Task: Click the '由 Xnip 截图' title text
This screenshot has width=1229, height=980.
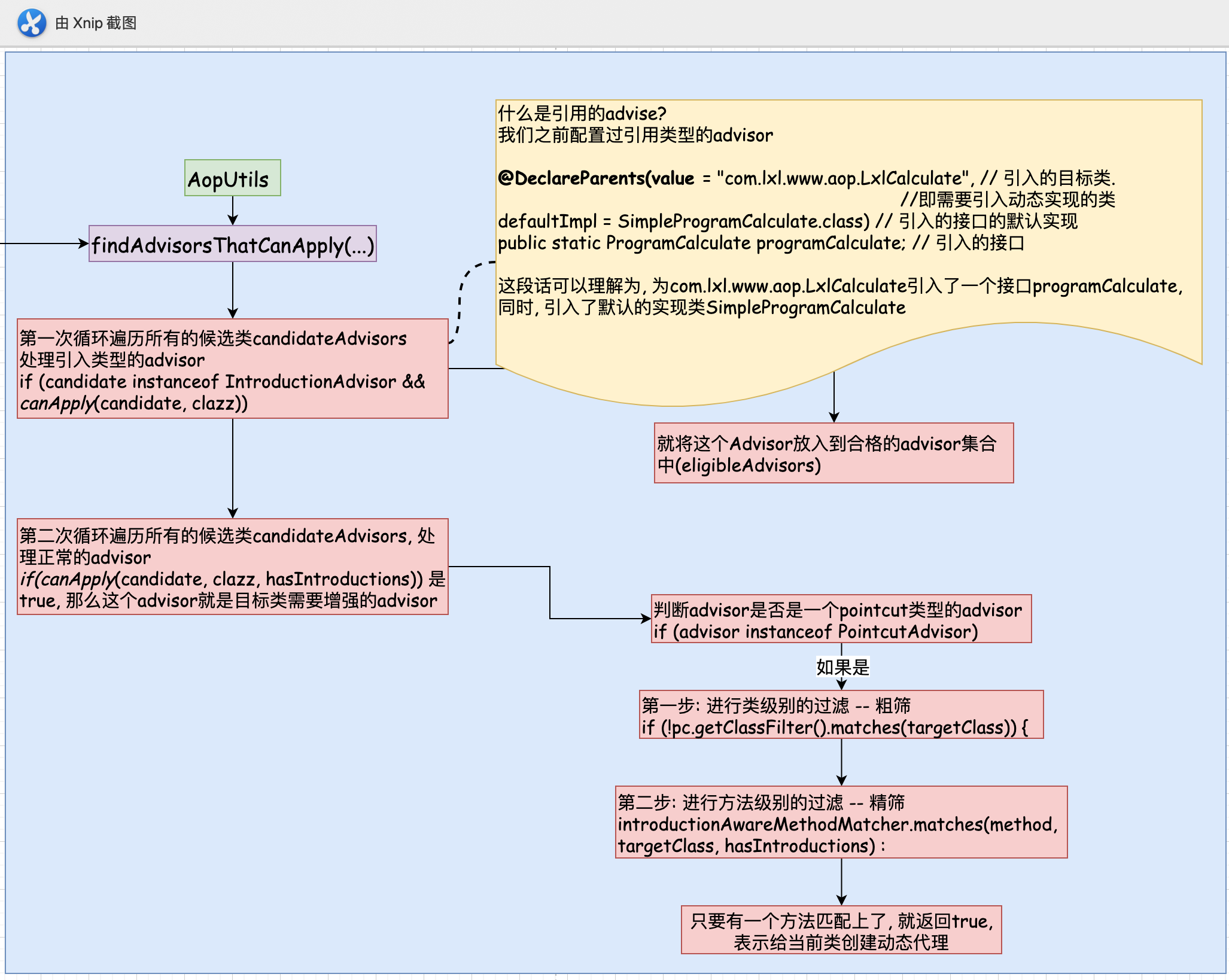Action: coord(96,23)
